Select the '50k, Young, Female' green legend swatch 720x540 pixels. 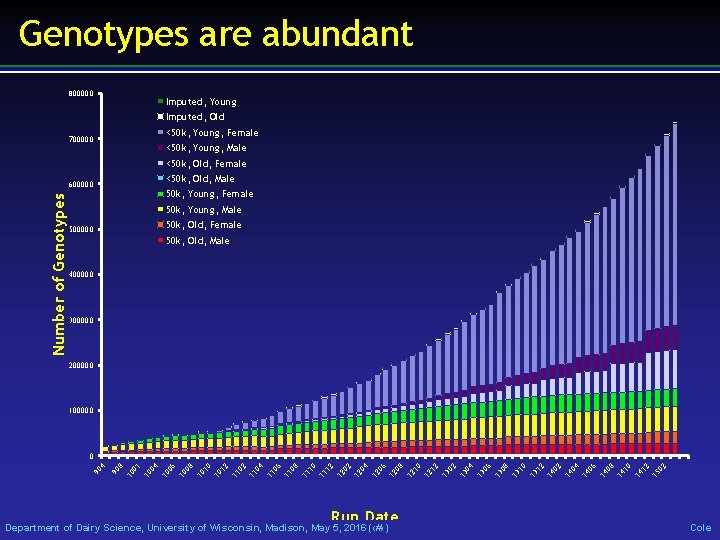pyautogui.click(x=160, y=194)
